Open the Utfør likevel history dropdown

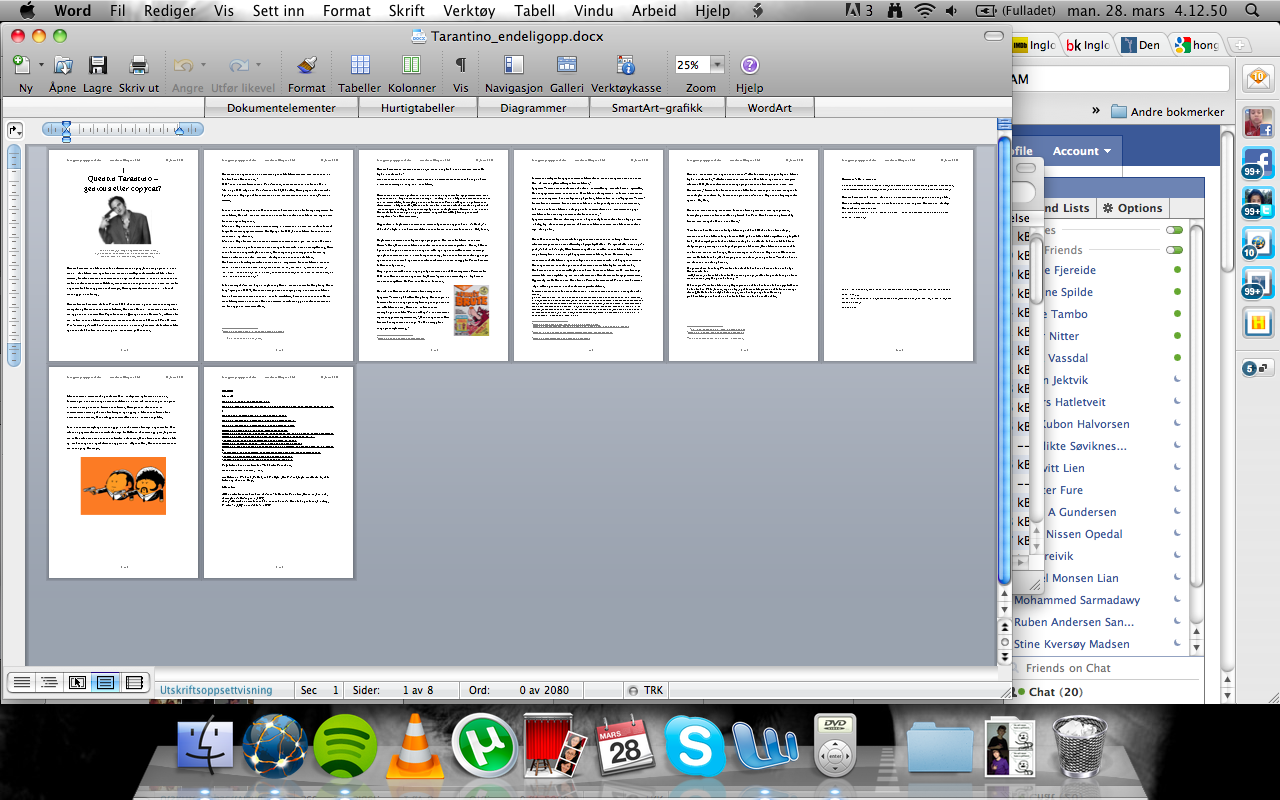point(258,65)
